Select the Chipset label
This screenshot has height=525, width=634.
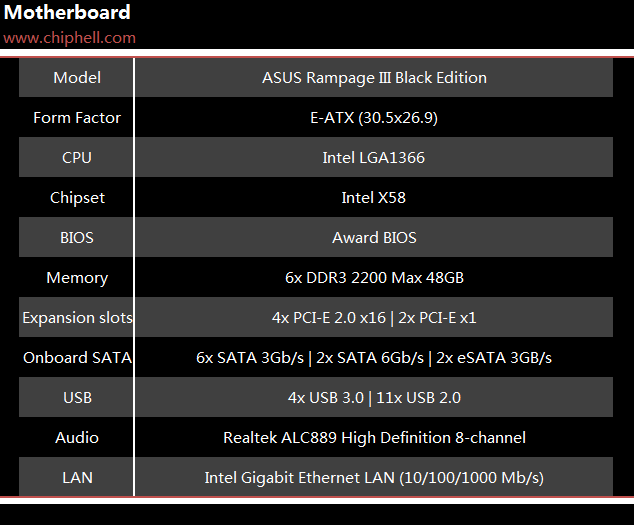(77, 198)
